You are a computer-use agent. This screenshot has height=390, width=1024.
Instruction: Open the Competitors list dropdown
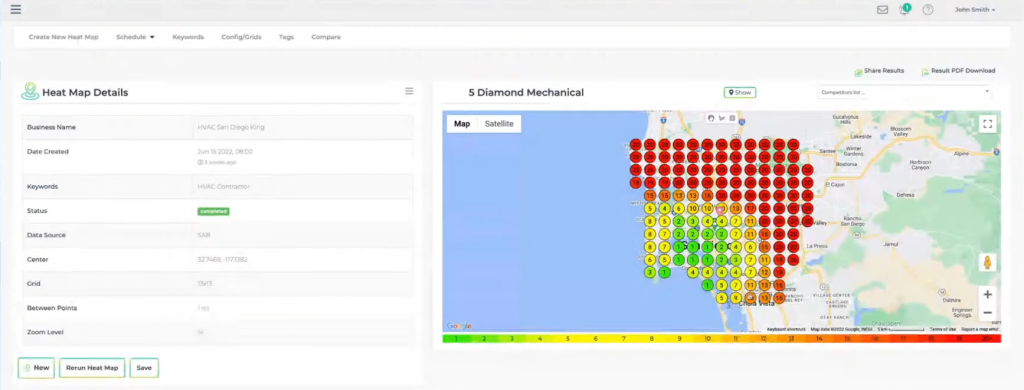904,92
